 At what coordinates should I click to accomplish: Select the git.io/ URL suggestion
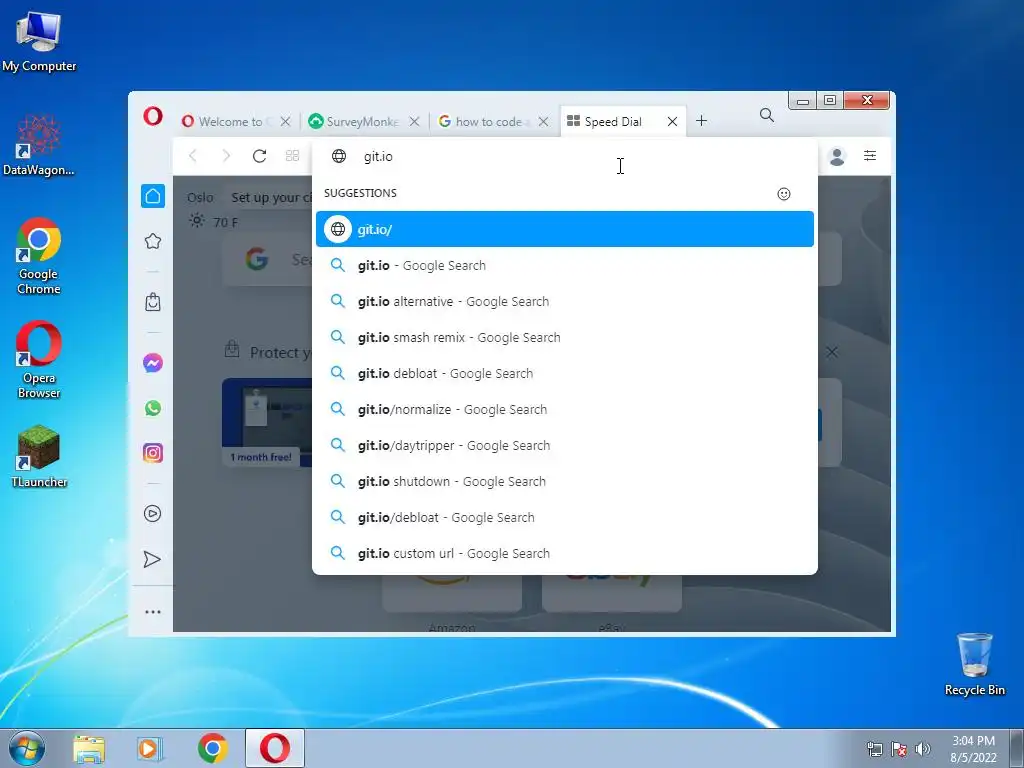pyautogui.click(x=564, y=229)
